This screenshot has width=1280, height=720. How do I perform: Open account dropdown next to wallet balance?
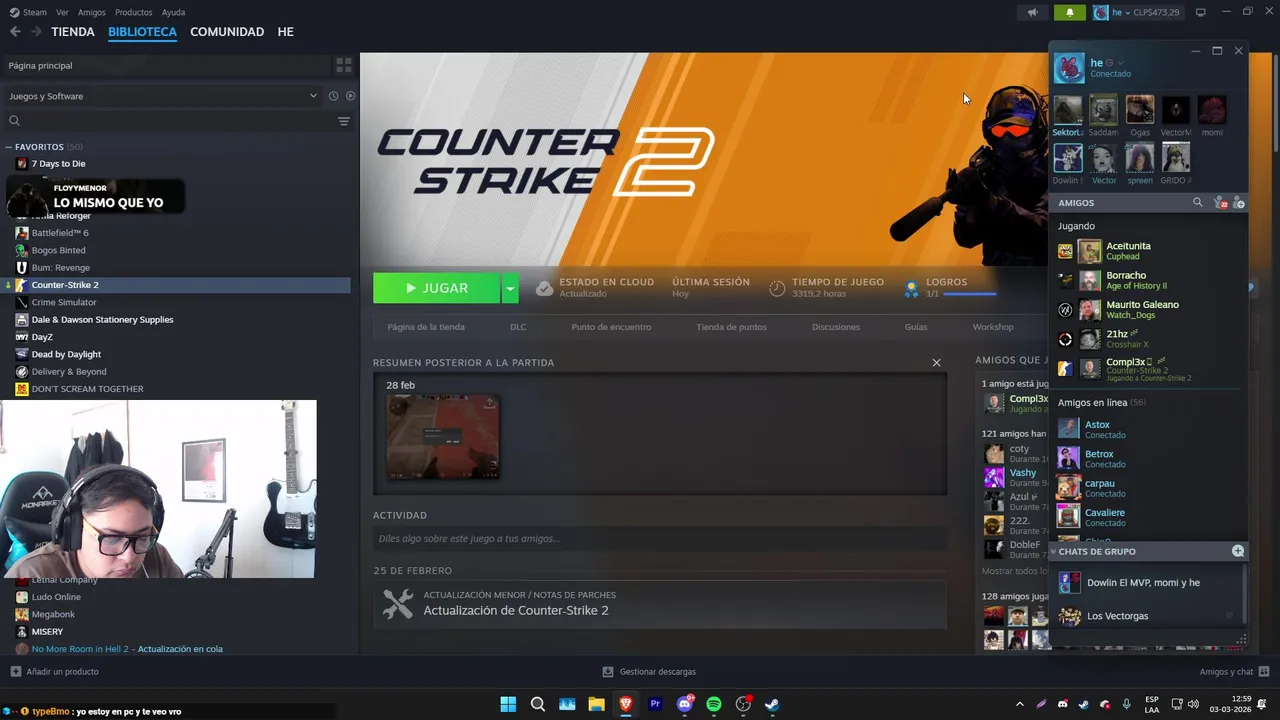(x=1138, y=12)
